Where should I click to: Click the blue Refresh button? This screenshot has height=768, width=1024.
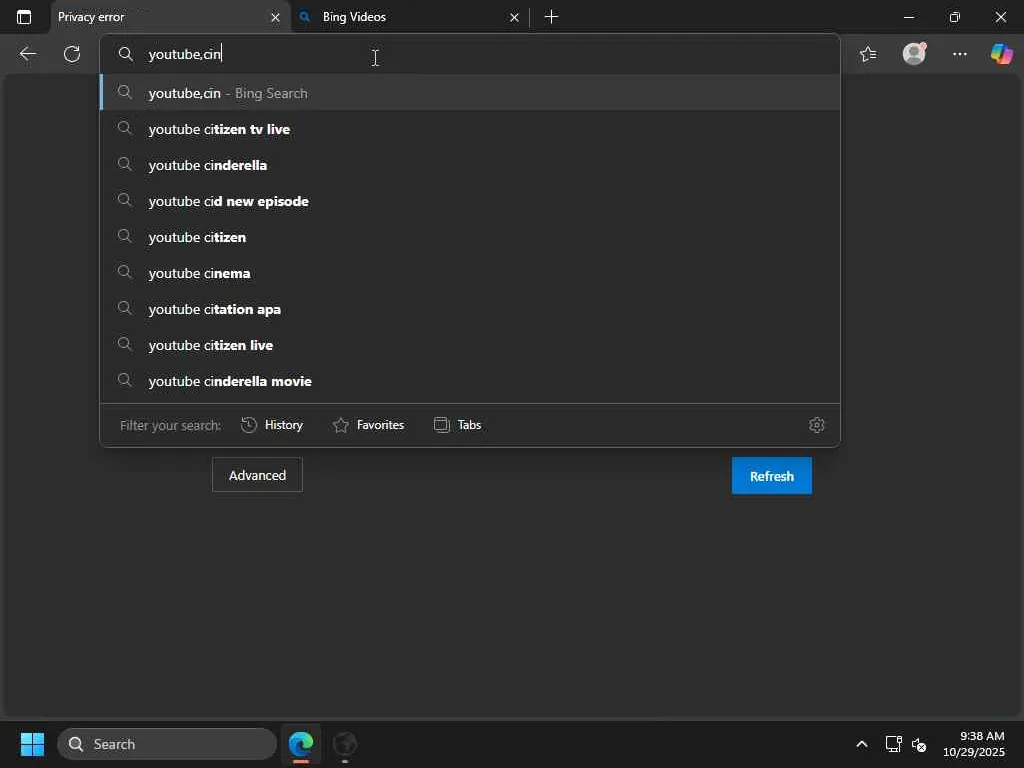[771, 476]
